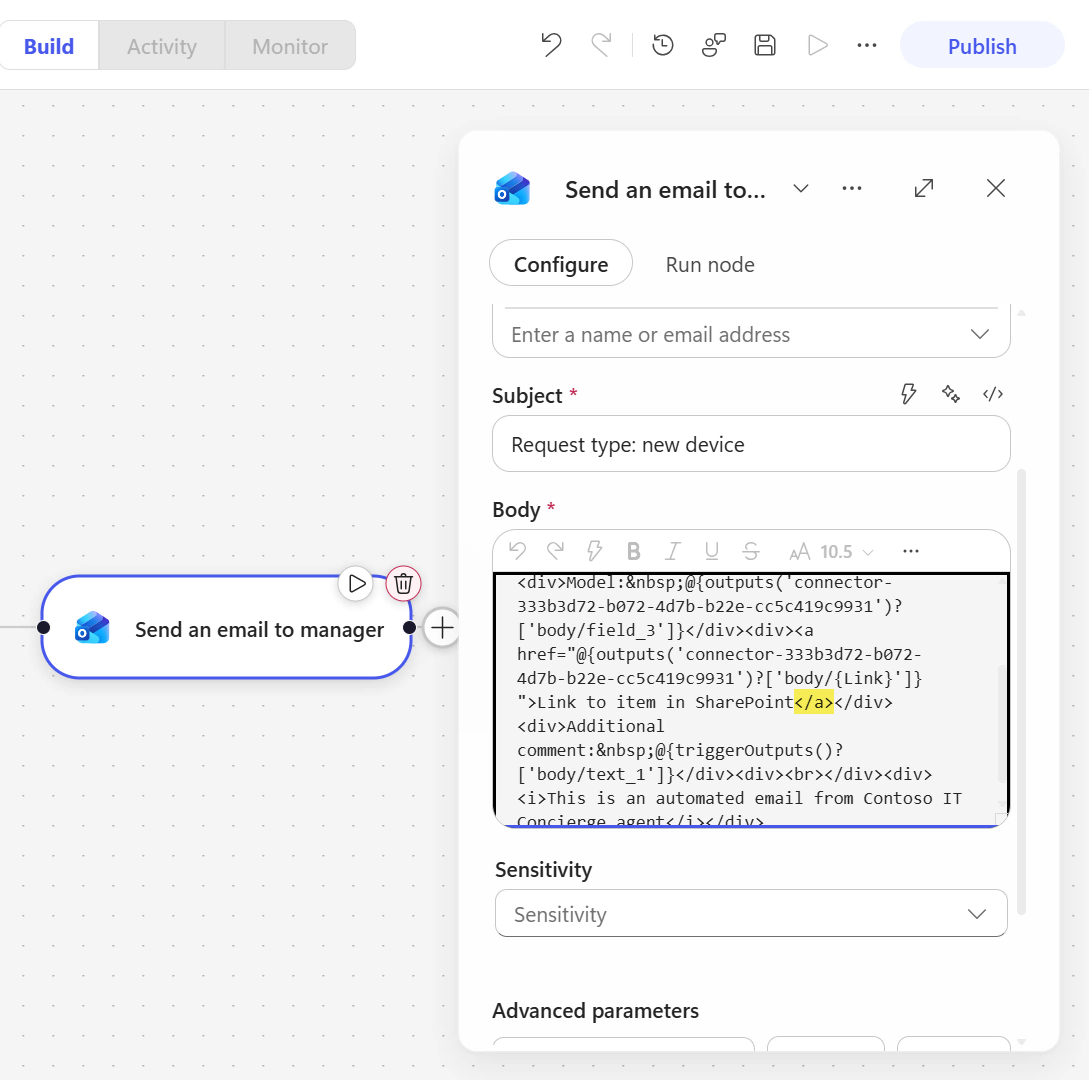
Task: Undo in the Body editor toolbar
Action: [517, 551]
